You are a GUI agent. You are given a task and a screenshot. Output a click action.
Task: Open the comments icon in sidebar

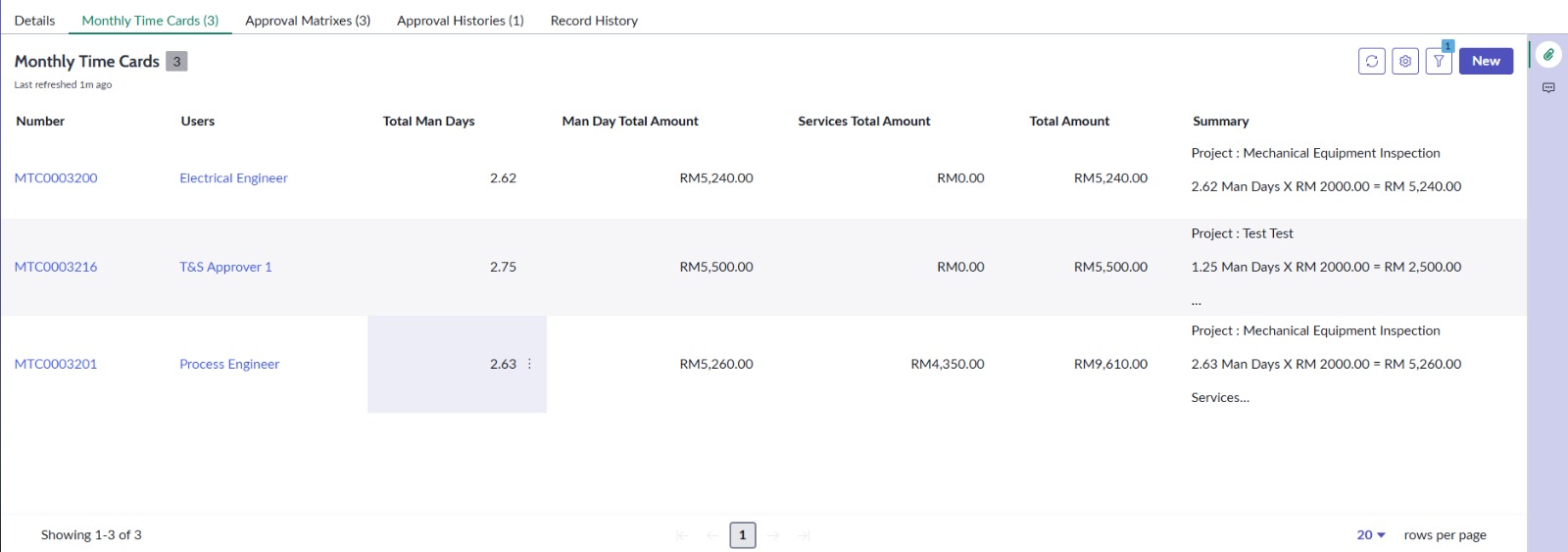coord(1548,88)
